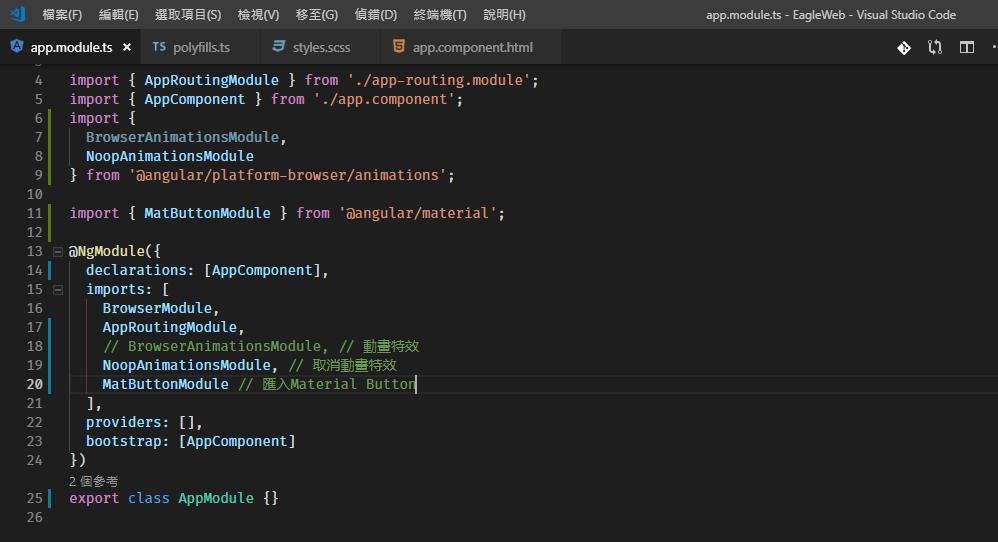Click BrowserModule on line 16
998x542 pixels.
[157, 308]
